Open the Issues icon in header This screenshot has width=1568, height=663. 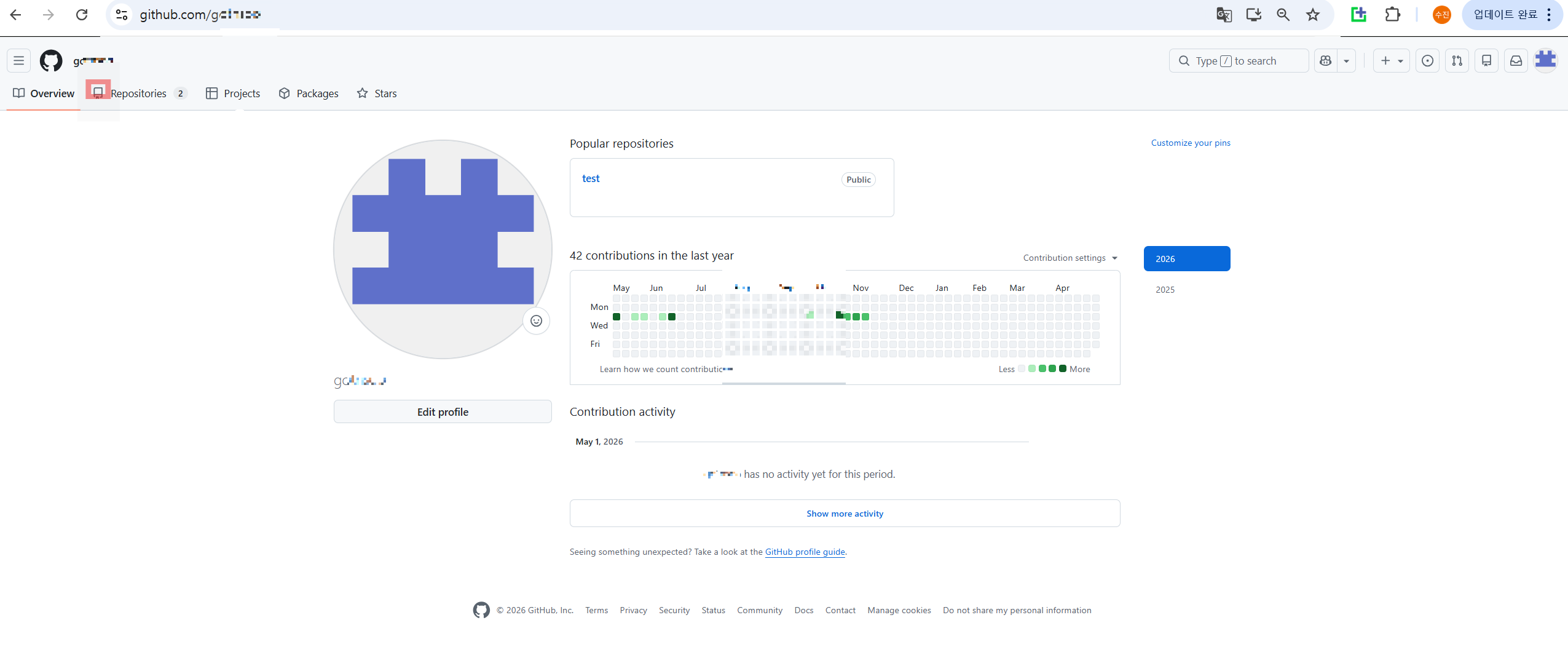point(1427,61)
